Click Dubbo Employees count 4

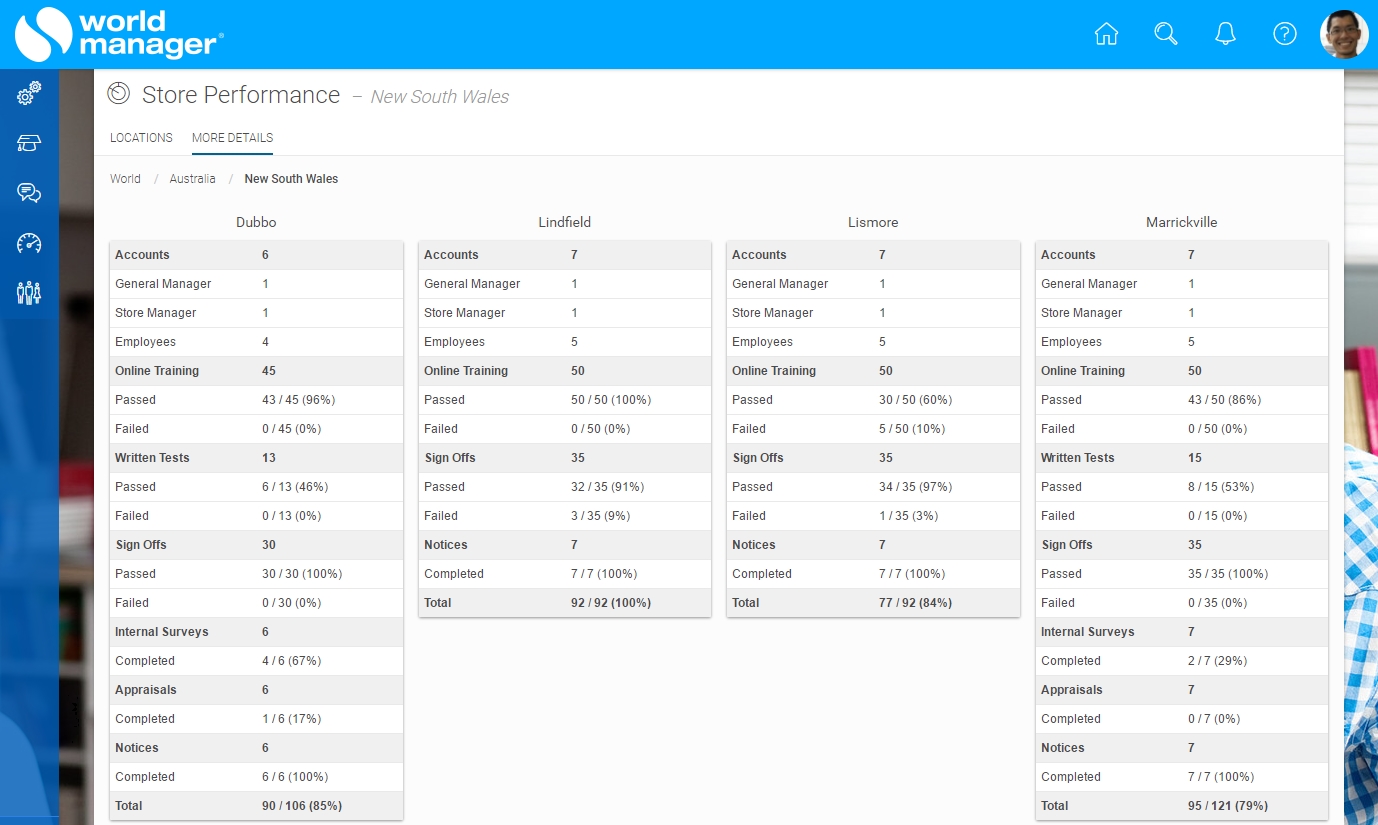(265, 342)
